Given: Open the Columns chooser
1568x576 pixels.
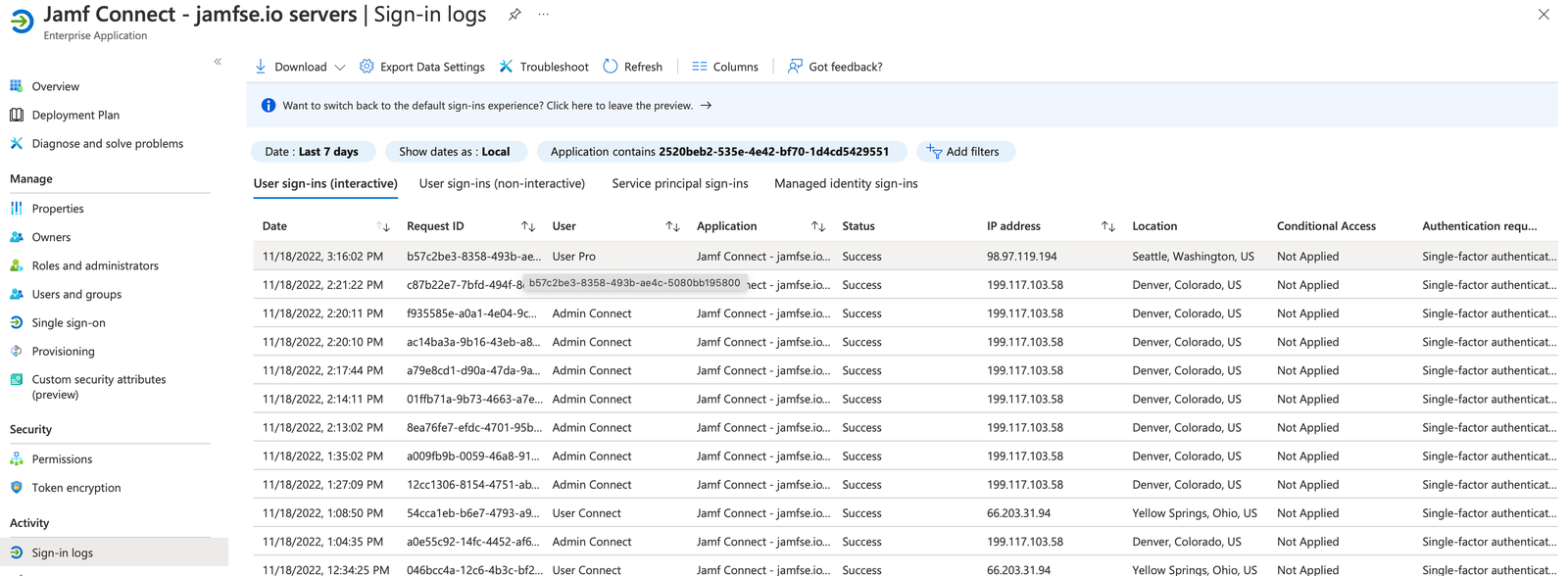Looking at the screenshot, I should [725, 67].
